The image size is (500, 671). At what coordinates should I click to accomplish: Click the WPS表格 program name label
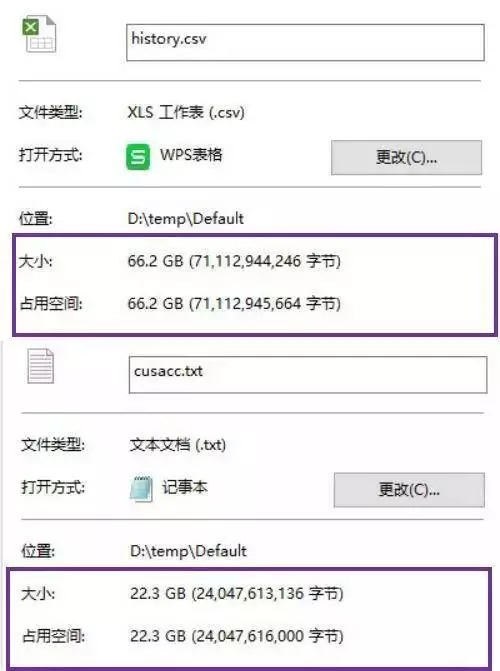coord(191,154)
